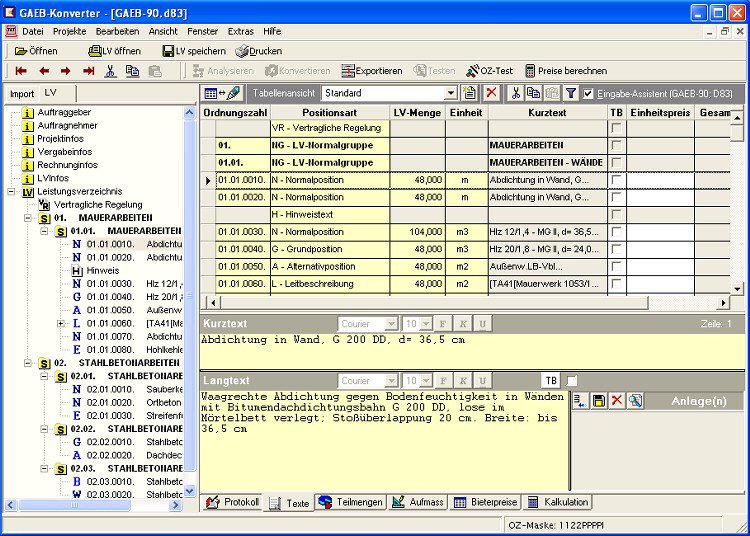Go to previous record arrow
750x536 pixels.
click(44, 71)
